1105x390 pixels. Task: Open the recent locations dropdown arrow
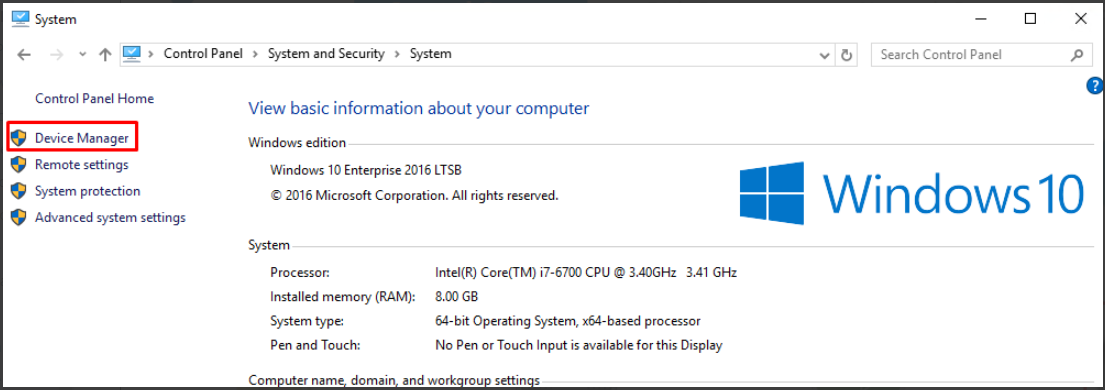82,54
